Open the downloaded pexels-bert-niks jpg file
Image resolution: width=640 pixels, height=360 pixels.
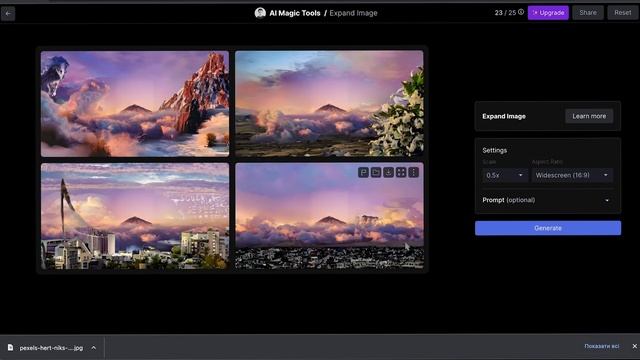(51, 348)
